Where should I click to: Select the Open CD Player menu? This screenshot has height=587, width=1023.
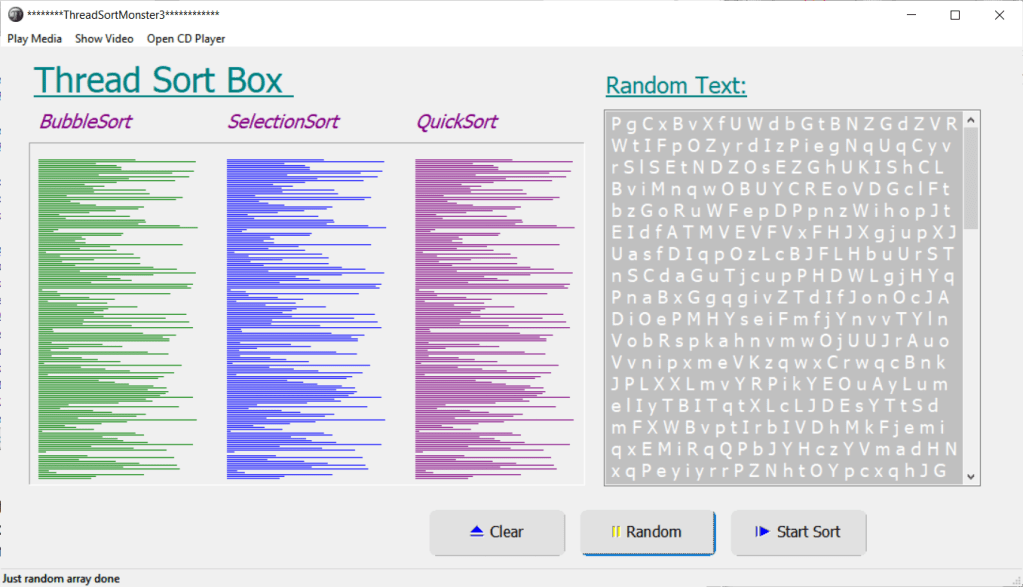click(186, 39)
